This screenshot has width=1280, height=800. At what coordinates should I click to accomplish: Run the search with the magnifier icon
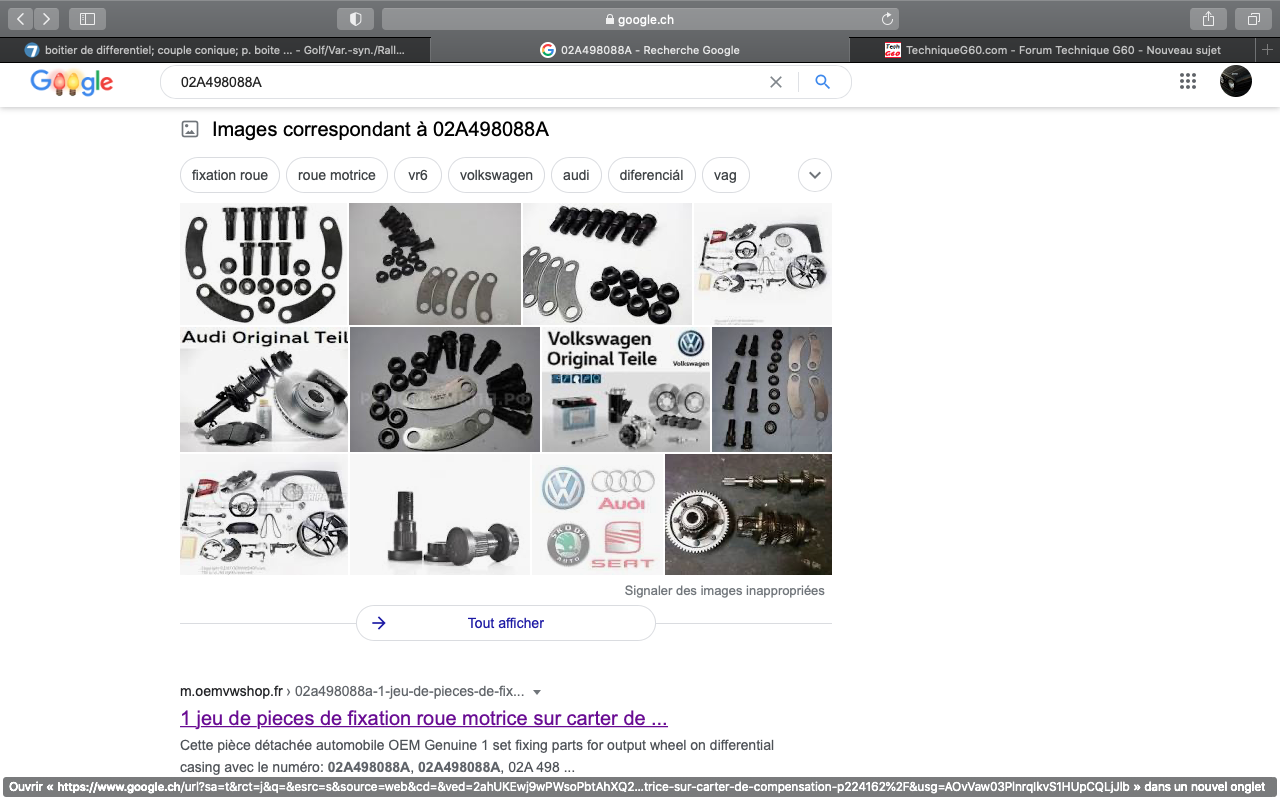pos(822,82)
